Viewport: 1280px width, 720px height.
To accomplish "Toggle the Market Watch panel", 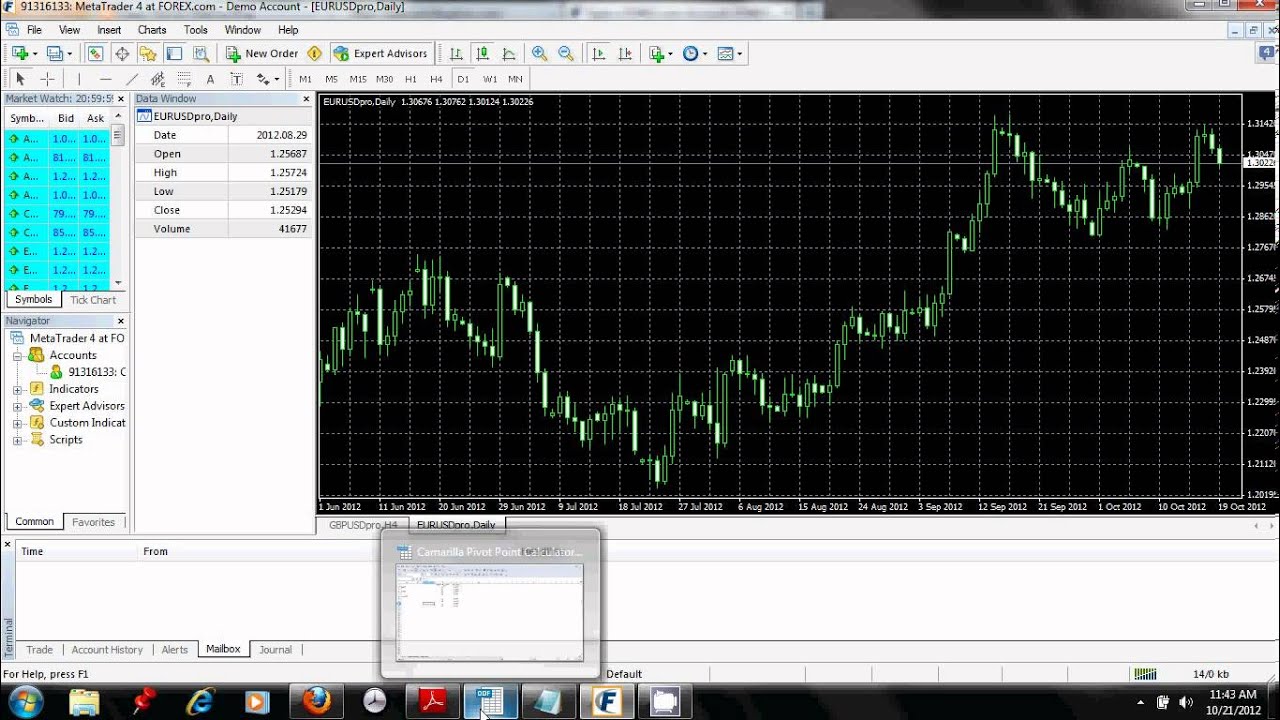I will pos(96,53).
